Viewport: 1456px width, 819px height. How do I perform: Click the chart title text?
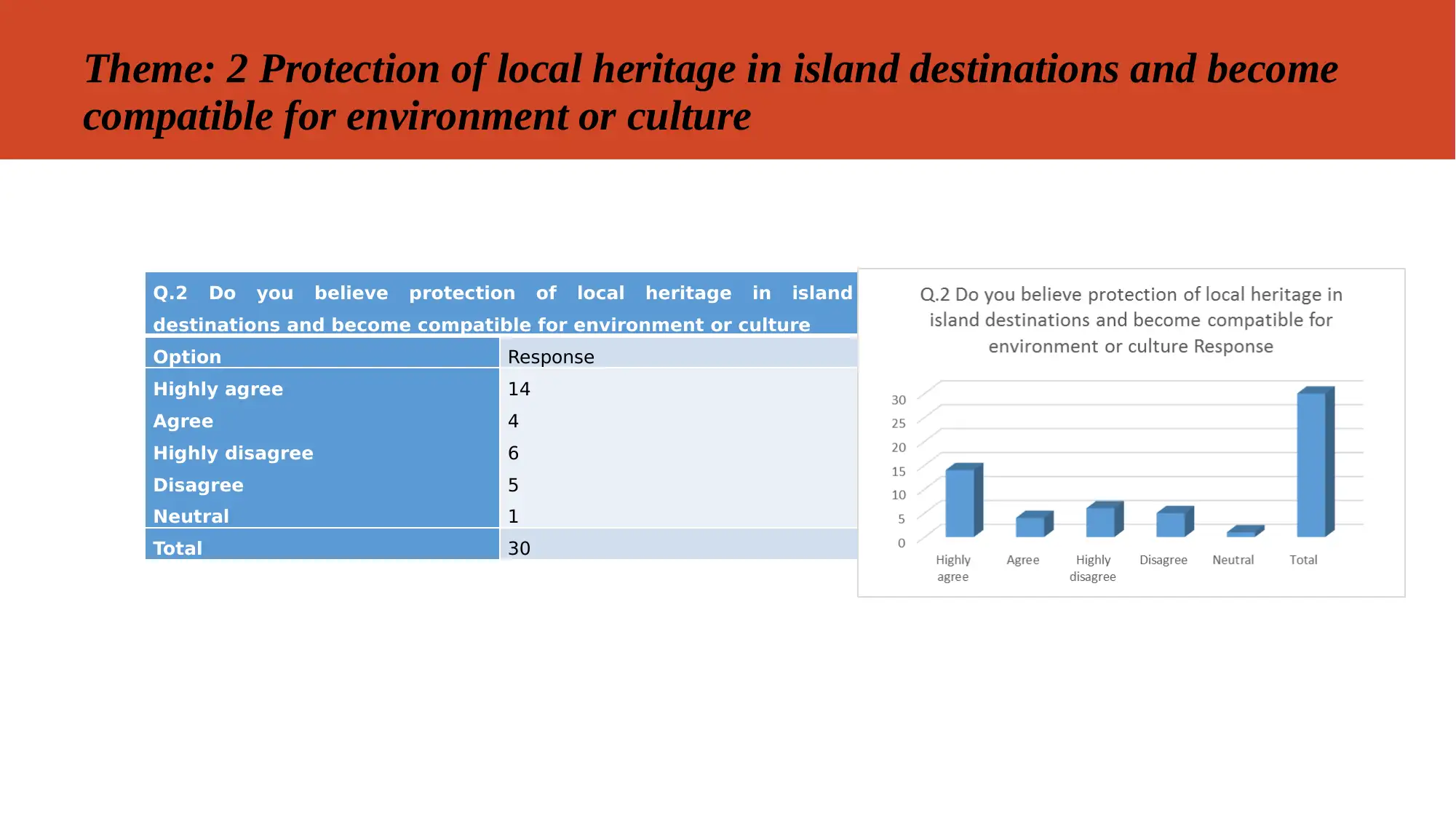pos(1131,320)
